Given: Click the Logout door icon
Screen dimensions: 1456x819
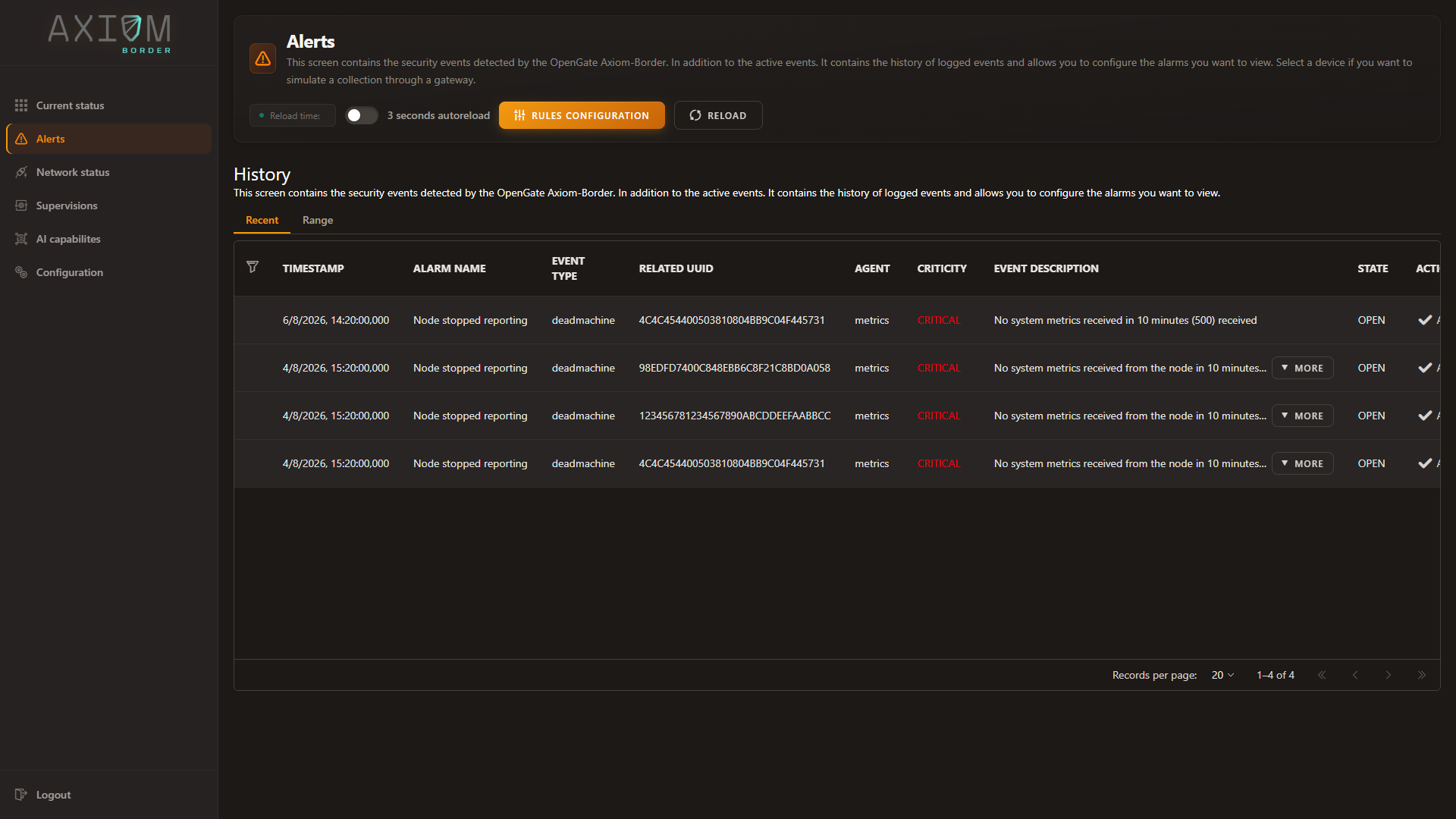Looking at the screenshot, I should (21, 794).
